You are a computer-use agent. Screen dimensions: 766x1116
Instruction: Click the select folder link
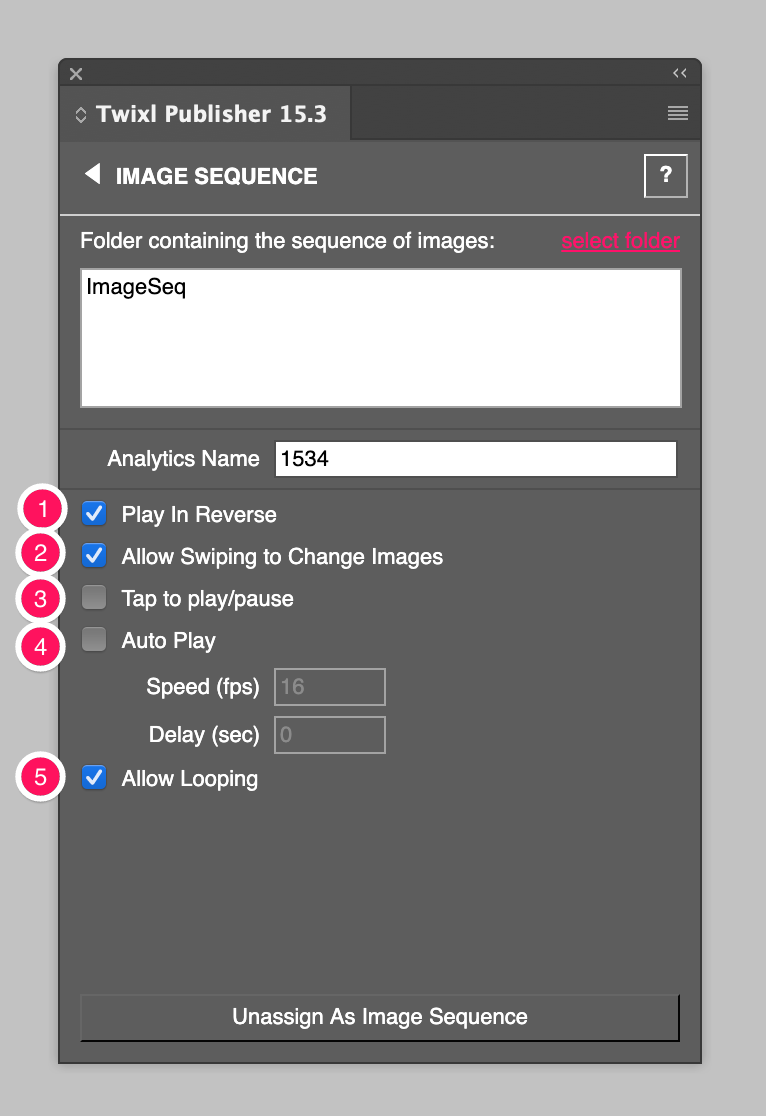coord(620,241)
